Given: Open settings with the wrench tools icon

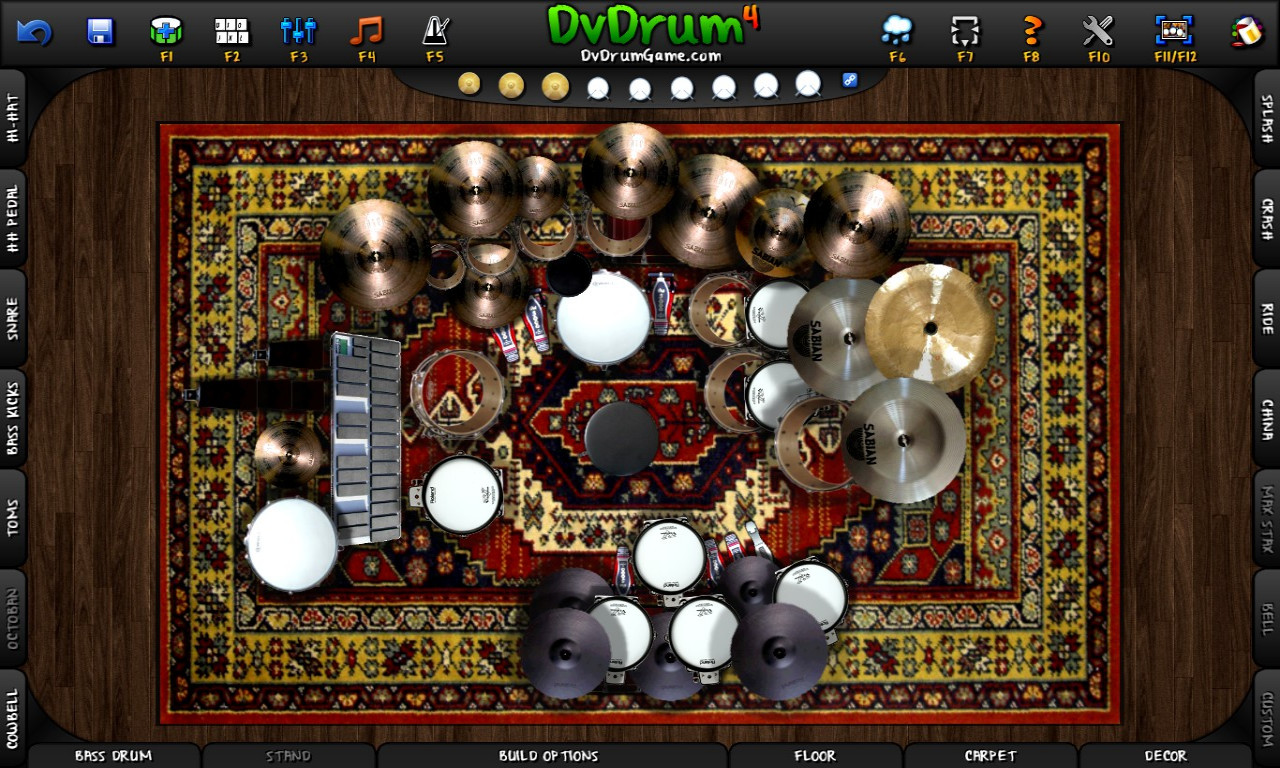Looking at the screenshot, I should click(1098, 32).
